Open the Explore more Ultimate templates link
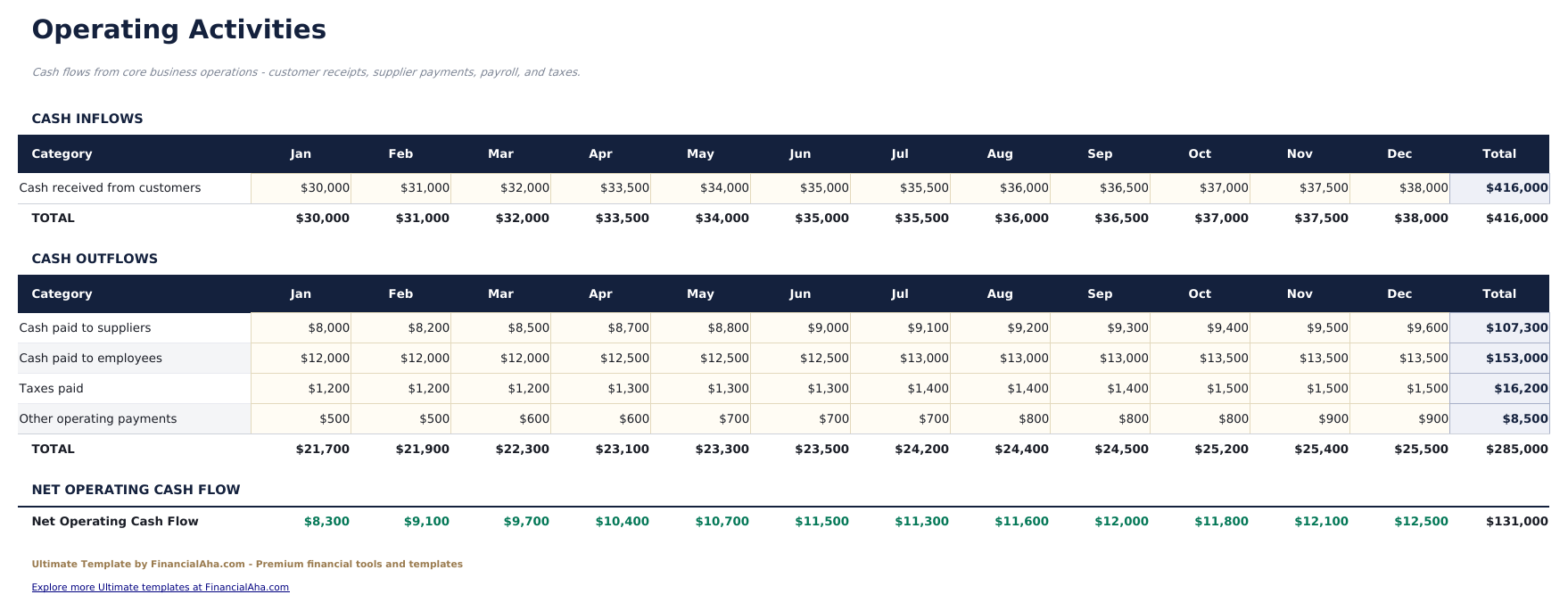 coord(161,587)
